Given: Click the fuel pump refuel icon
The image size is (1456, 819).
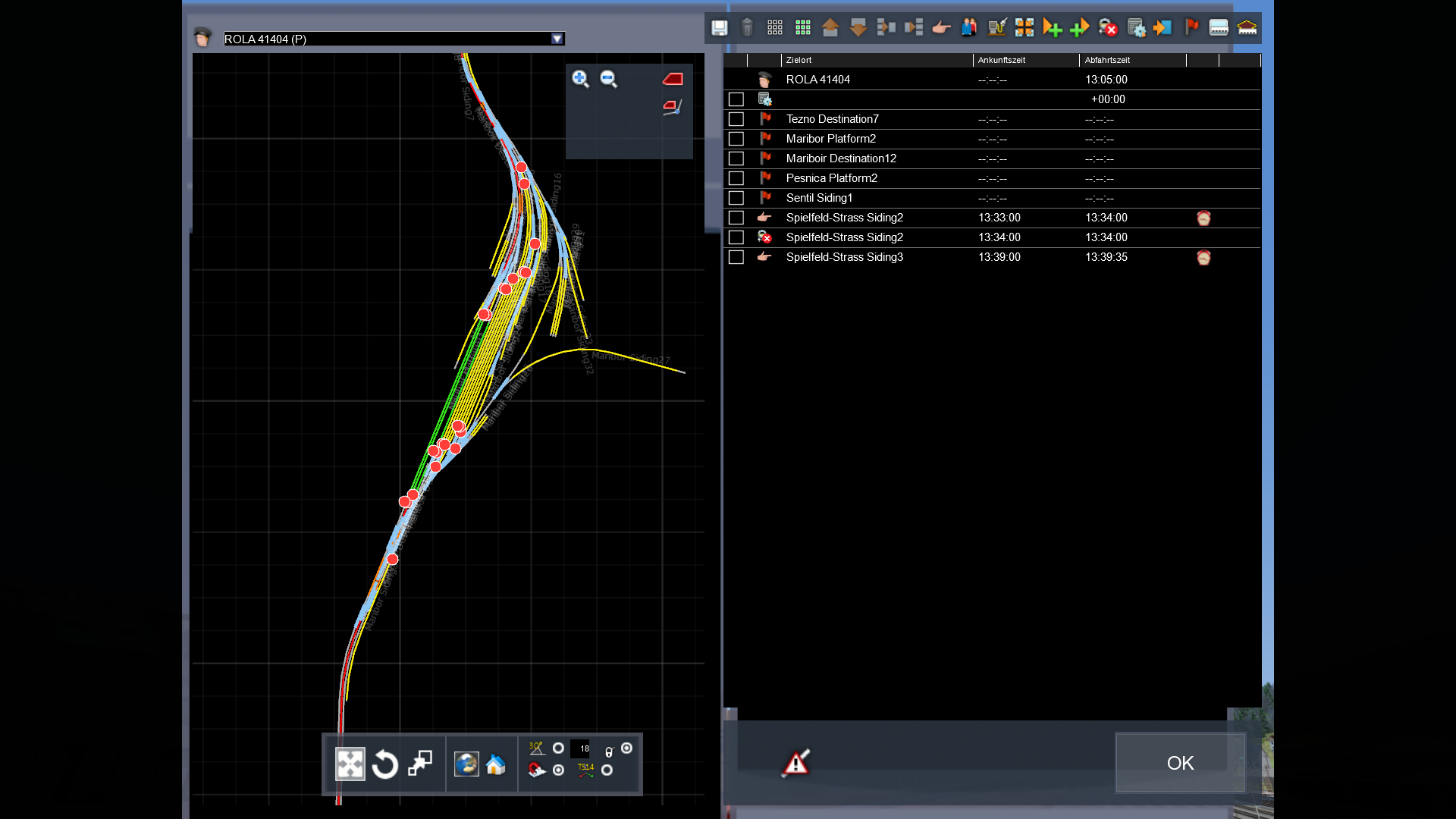Looking at the screenshot, I should 997,28.
